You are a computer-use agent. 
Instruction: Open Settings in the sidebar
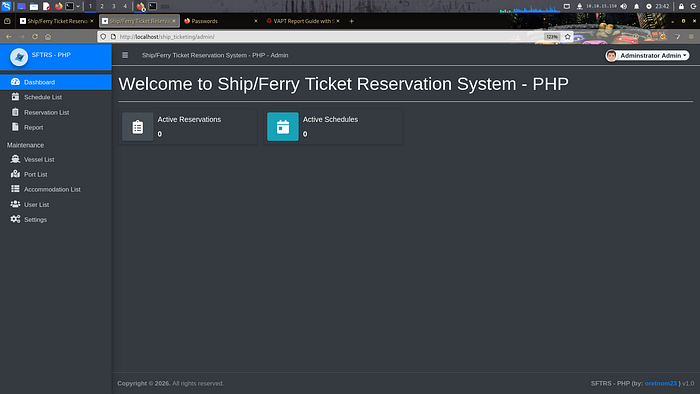(56, 220)
